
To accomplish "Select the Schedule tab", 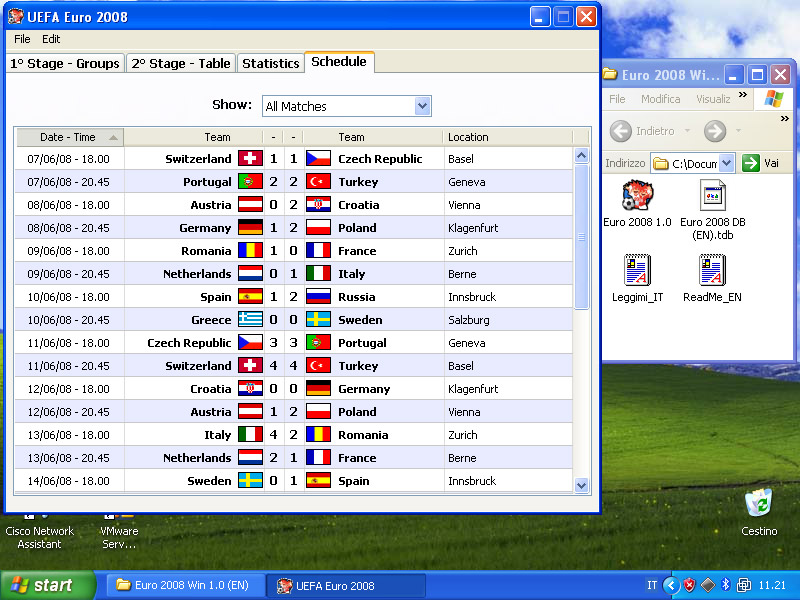I will coord(339,62).
